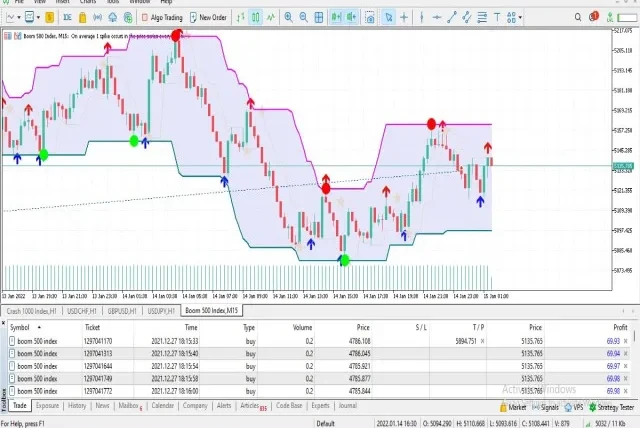Select the Fibonacci retracement tool
Image resolution: width=640 pixels, height=428 pixels.
(482, 18)
